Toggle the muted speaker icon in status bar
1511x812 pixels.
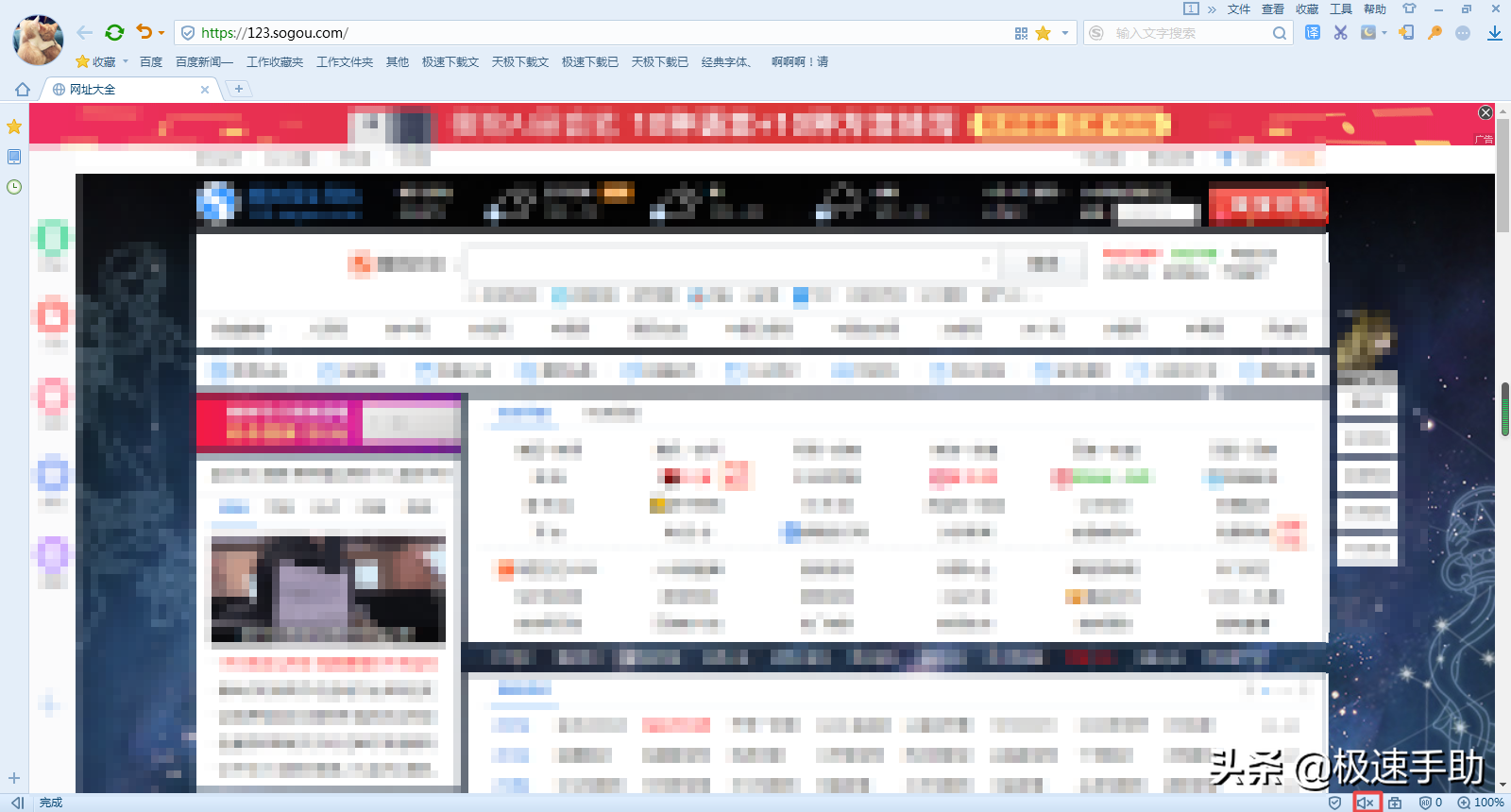click(1367, 803)
